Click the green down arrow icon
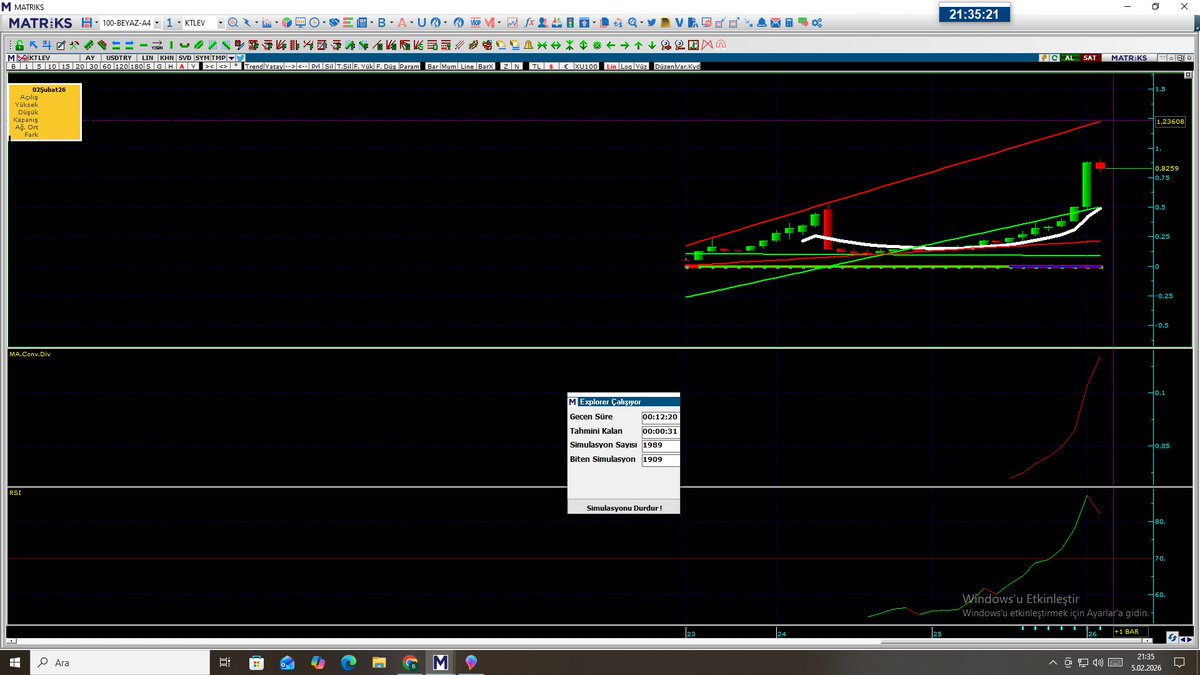This screenshot has height=675, width=1200. click(x=652, y=45)
